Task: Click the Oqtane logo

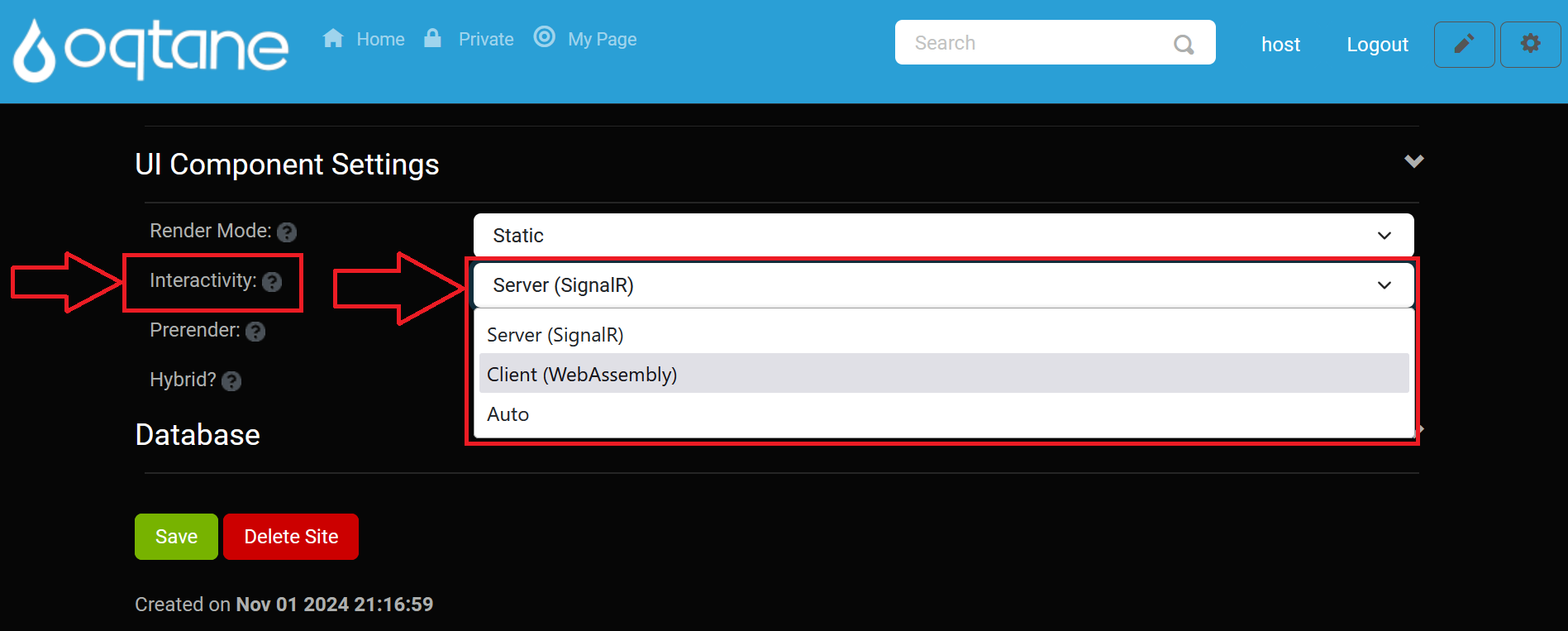Action: [151, 50]
